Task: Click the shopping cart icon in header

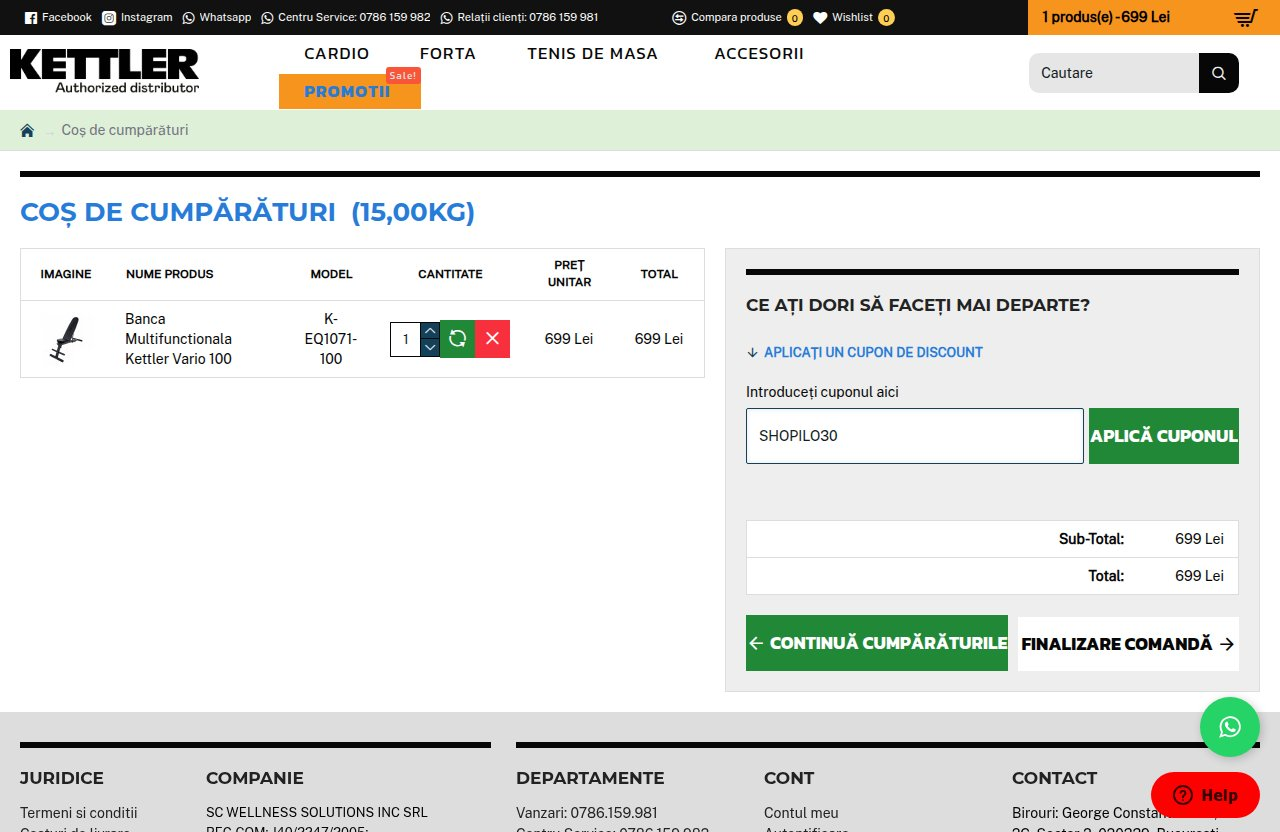Action: click(x=1245, y=18)
